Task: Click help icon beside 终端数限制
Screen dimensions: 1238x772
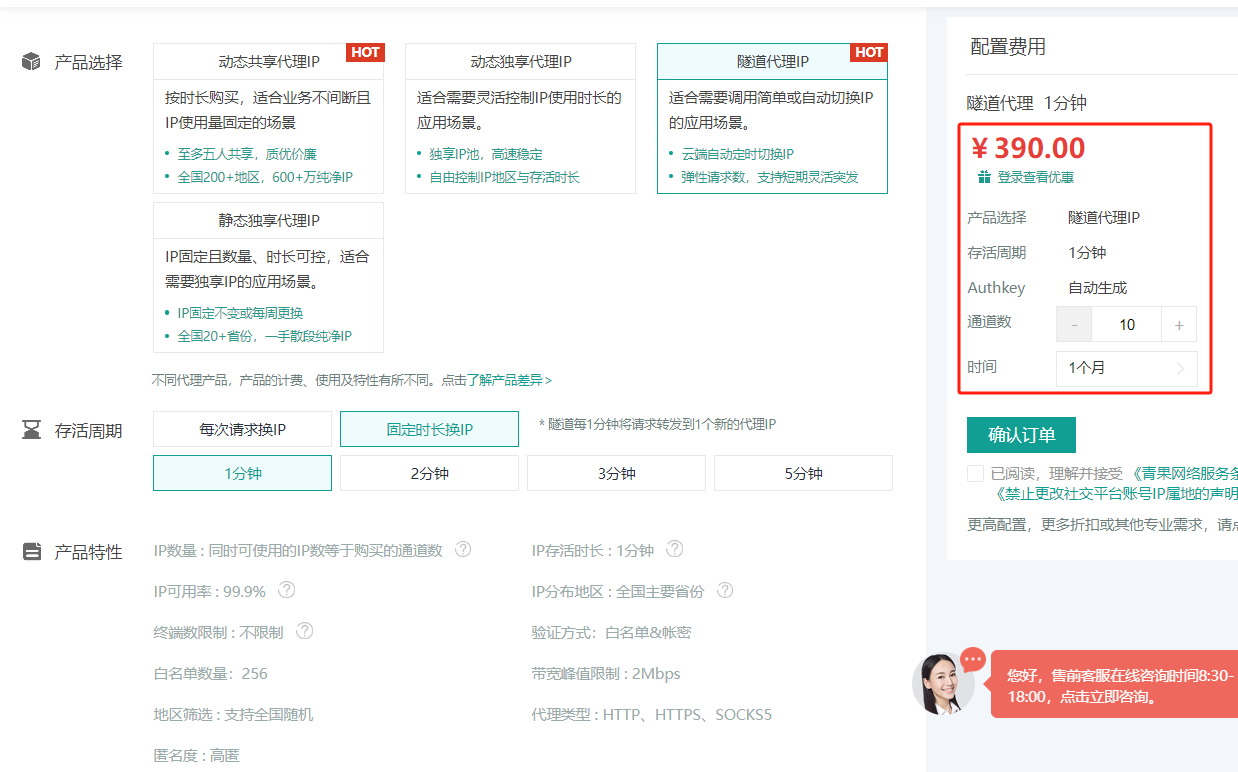Action: pyautogui.click(x=305, y=631)
